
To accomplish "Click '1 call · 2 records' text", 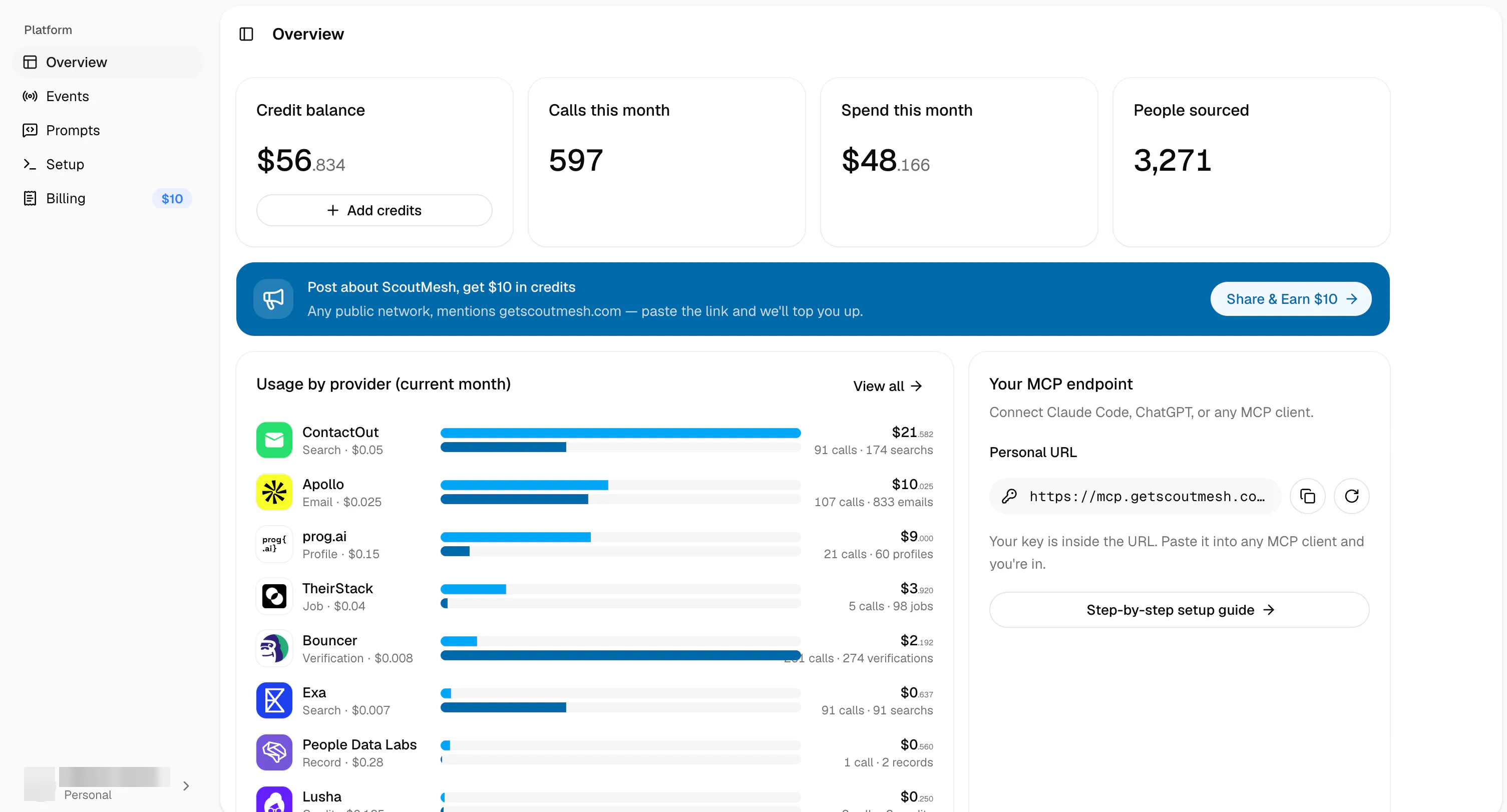I will (888, 762).
